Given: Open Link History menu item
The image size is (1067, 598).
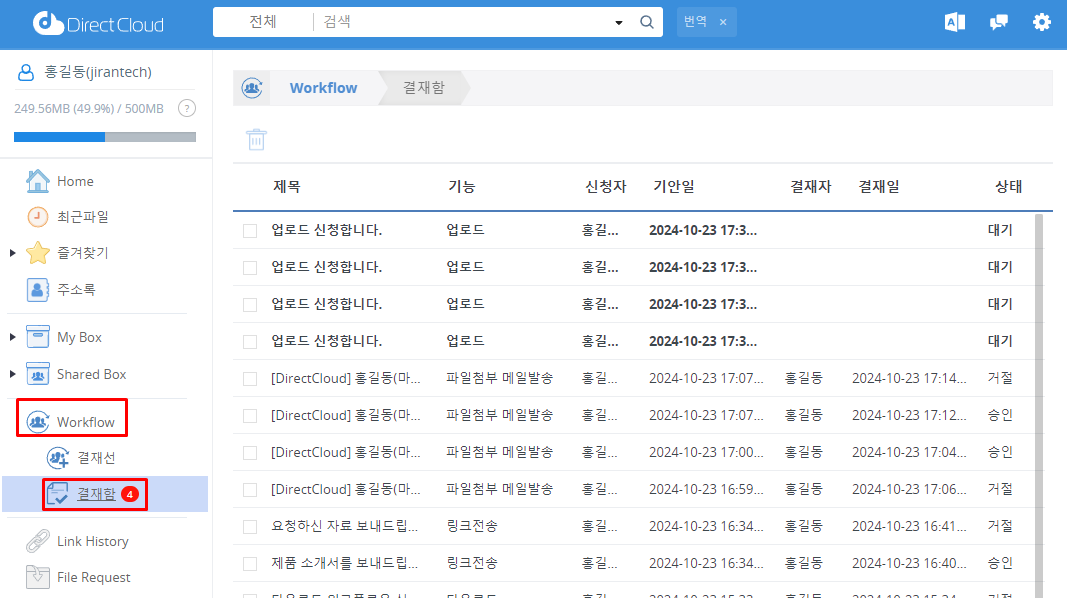Looking at the screenshot, I should tap(93, 542).
